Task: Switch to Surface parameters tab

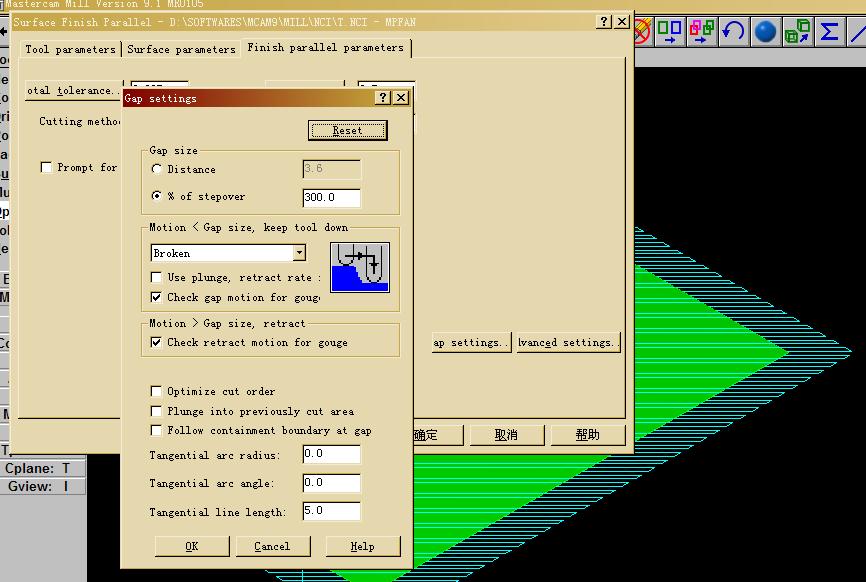Action: click(x=181, y=49)
